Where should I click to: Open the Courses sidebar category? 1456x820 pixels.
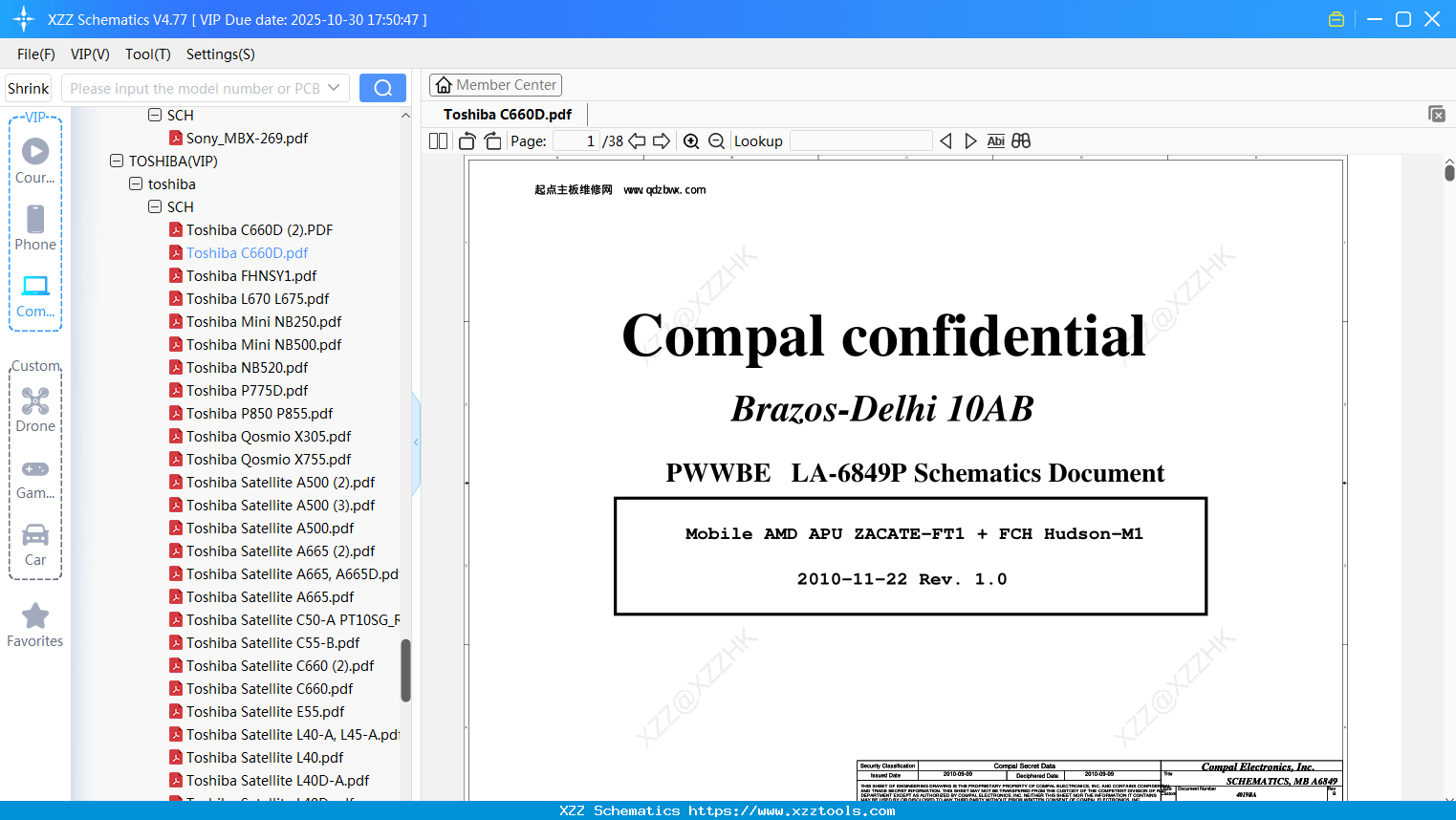tap(35, 161)
